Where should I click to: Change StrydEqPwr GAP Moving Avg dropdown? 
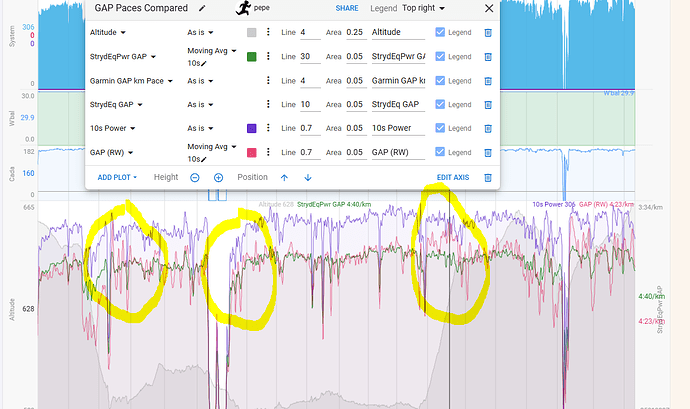[212, 51]
